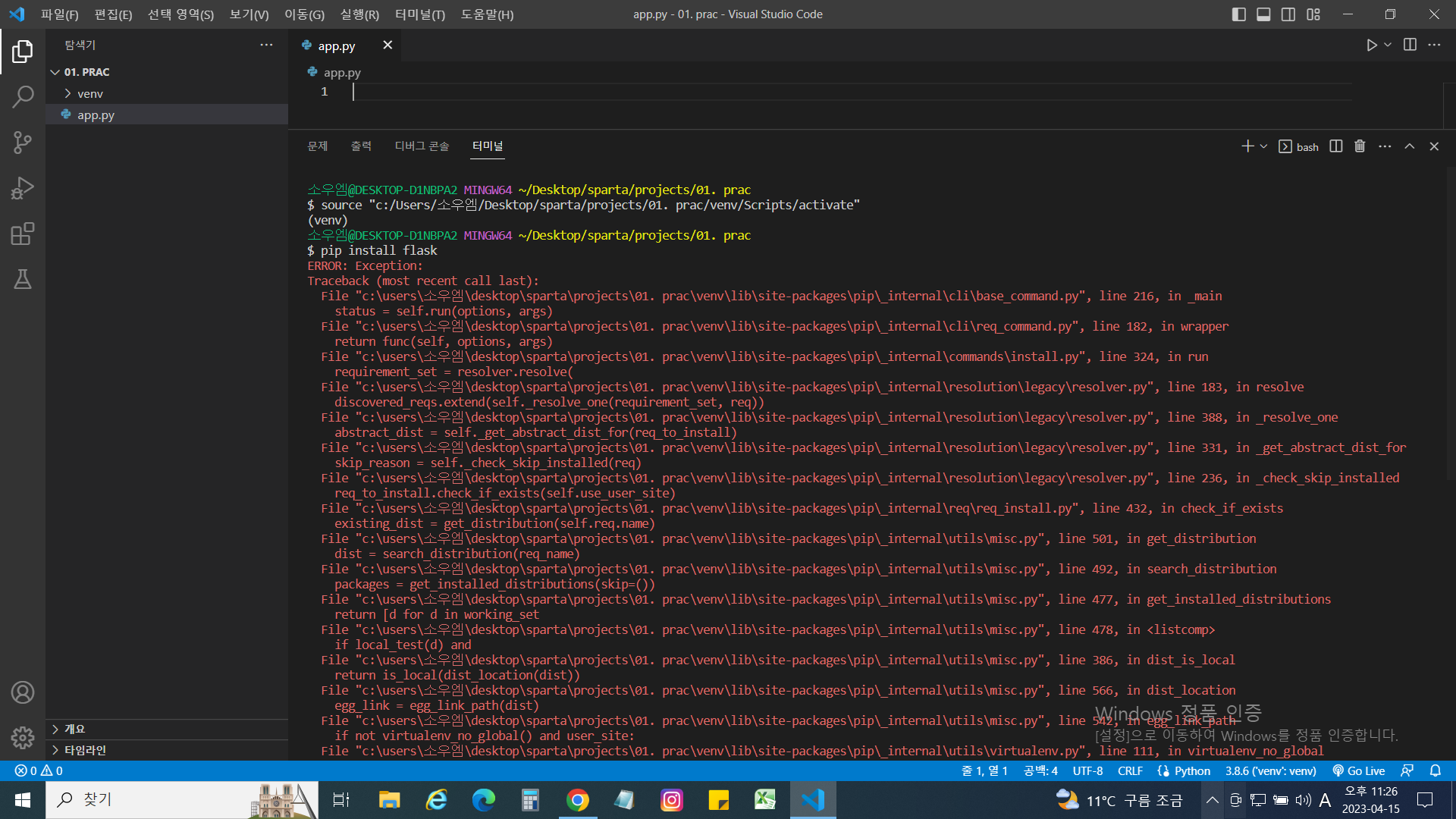The image size is (1456, 819).
Task: Open Run and Debug view
Action: coord(23,188)
